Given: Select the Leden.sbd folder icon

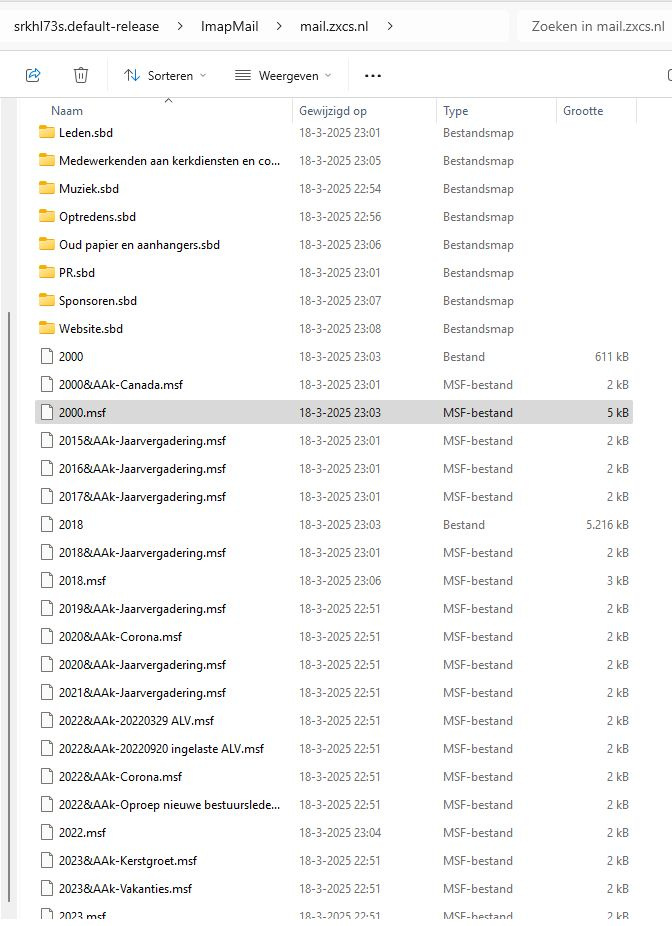Looking at the screenshot, I should pyautogui.click(x=47, y=132).
